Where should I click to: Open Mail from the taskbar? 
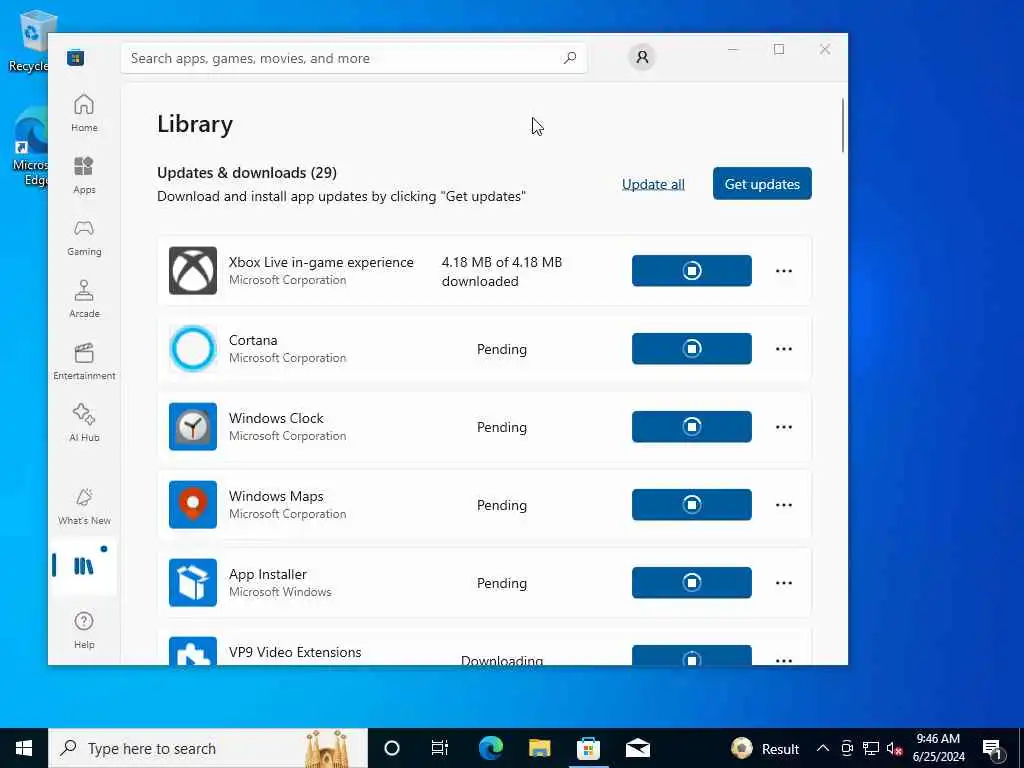637,748
